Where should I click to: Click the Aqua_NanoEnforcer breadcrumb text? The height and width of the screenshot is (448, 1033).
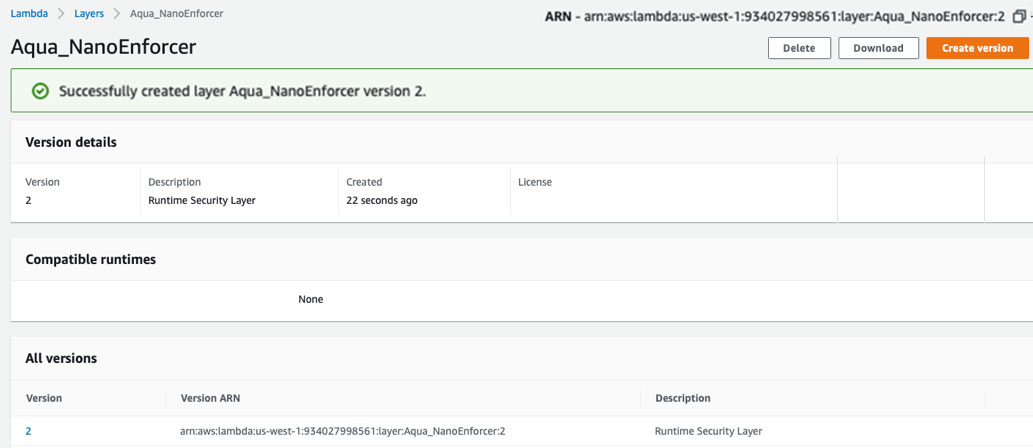click(177, 13)
